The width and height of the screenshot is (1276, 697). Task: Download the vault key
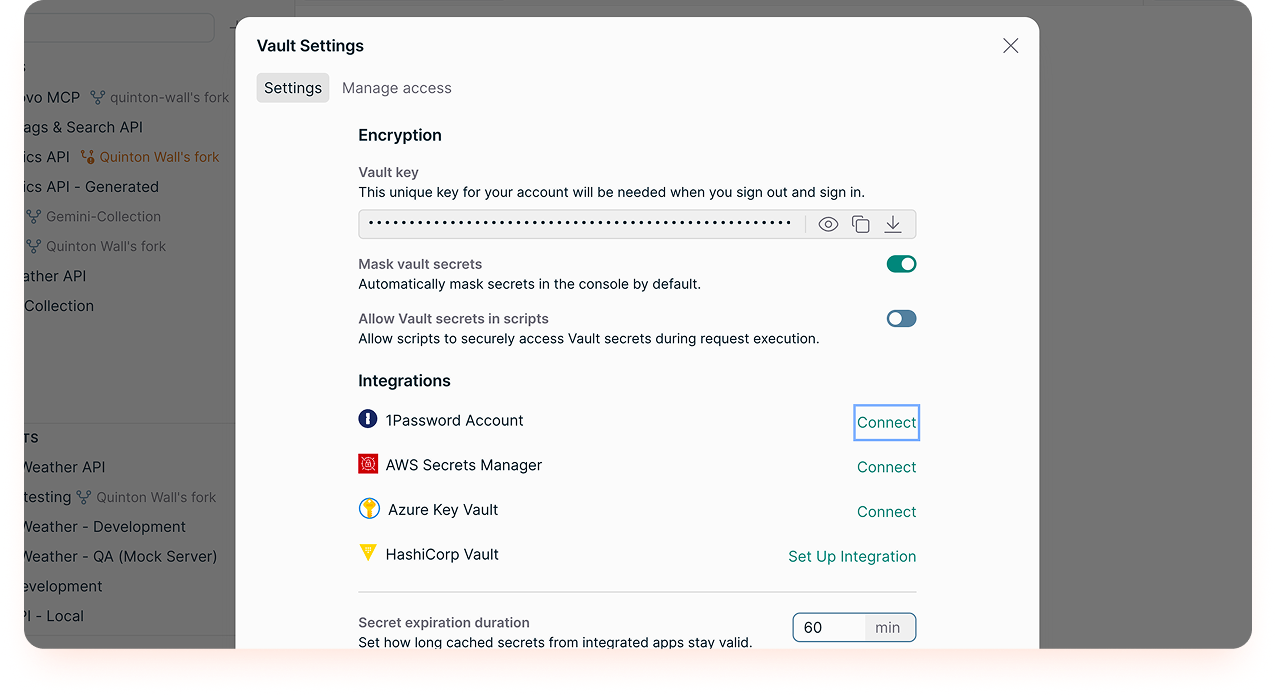point(893,224)
